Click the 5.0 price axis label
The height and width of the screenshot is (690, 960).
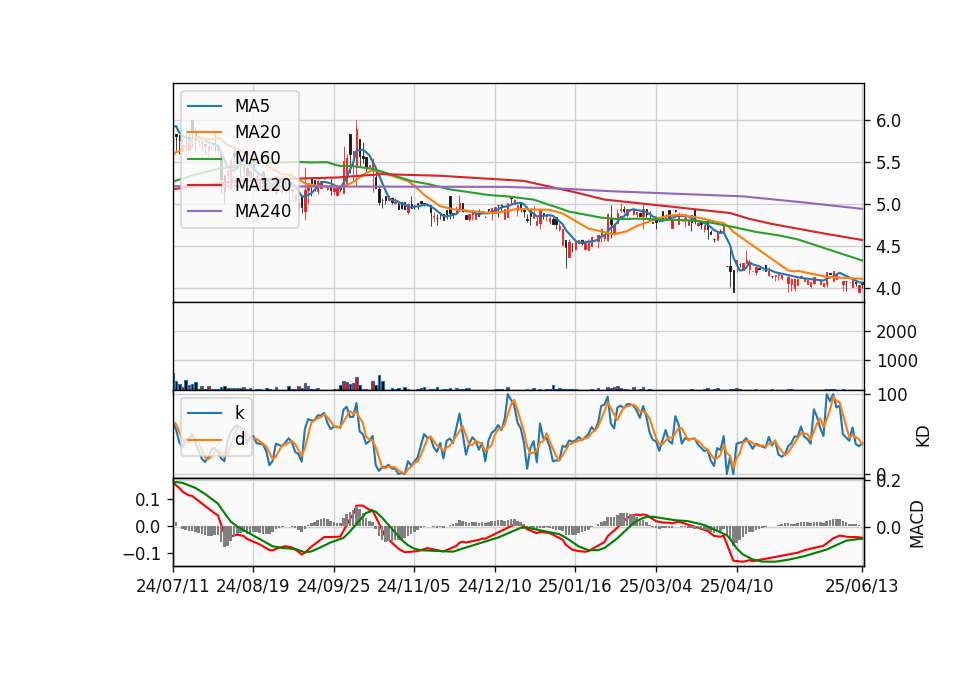coord(888,205)
